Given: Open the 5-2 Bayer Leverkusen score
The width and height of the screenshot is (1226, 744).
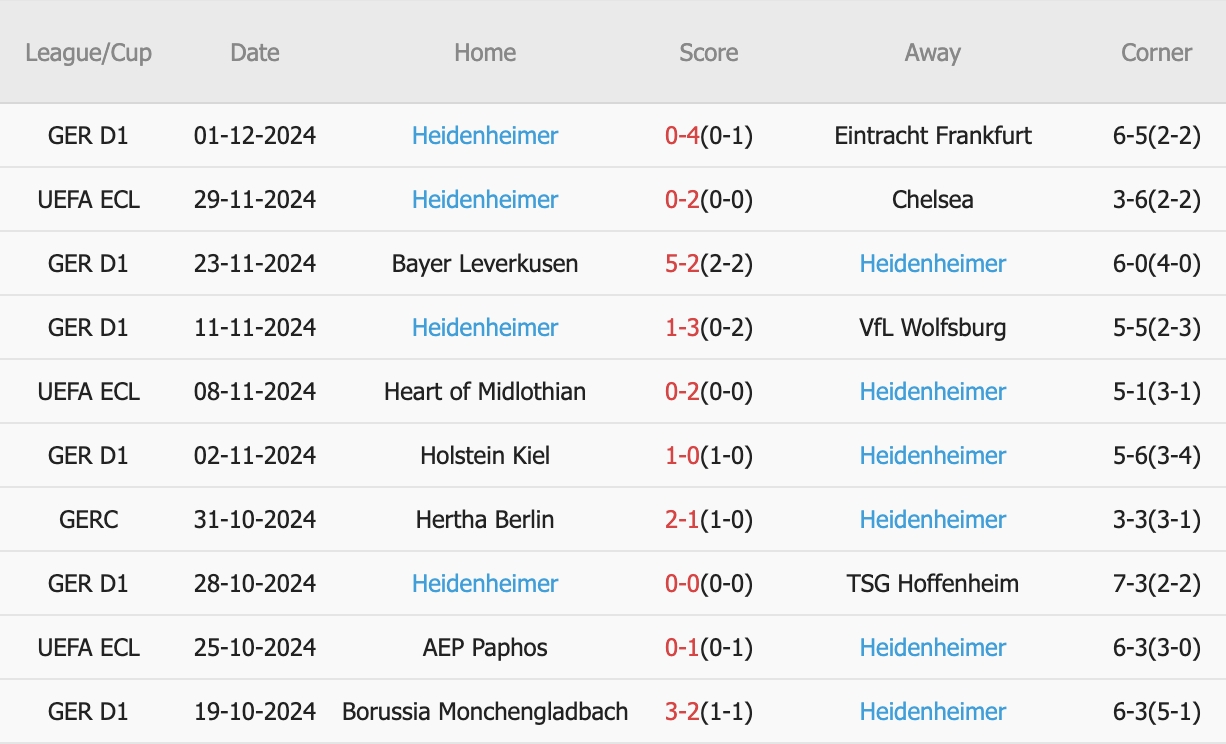Looking at the screenshot, I should (x=680, y=264).
